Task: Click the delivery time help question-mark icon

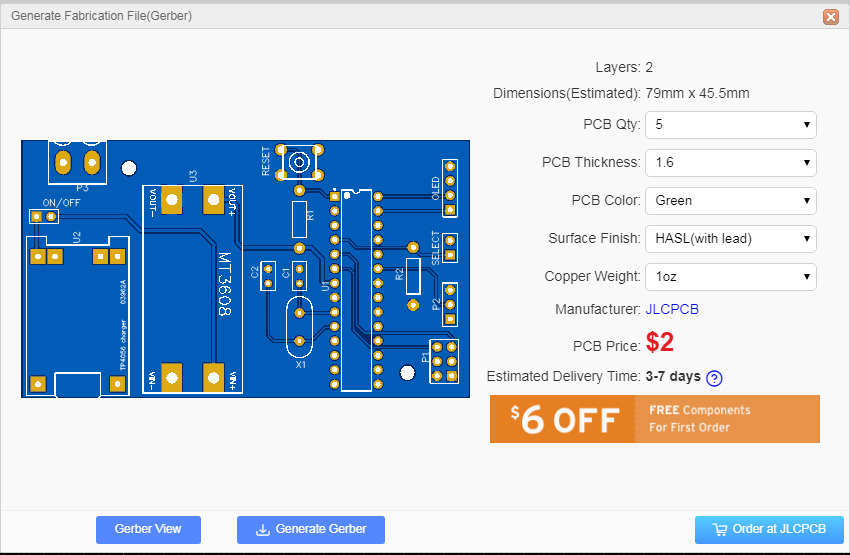Action: pos(714,378)
